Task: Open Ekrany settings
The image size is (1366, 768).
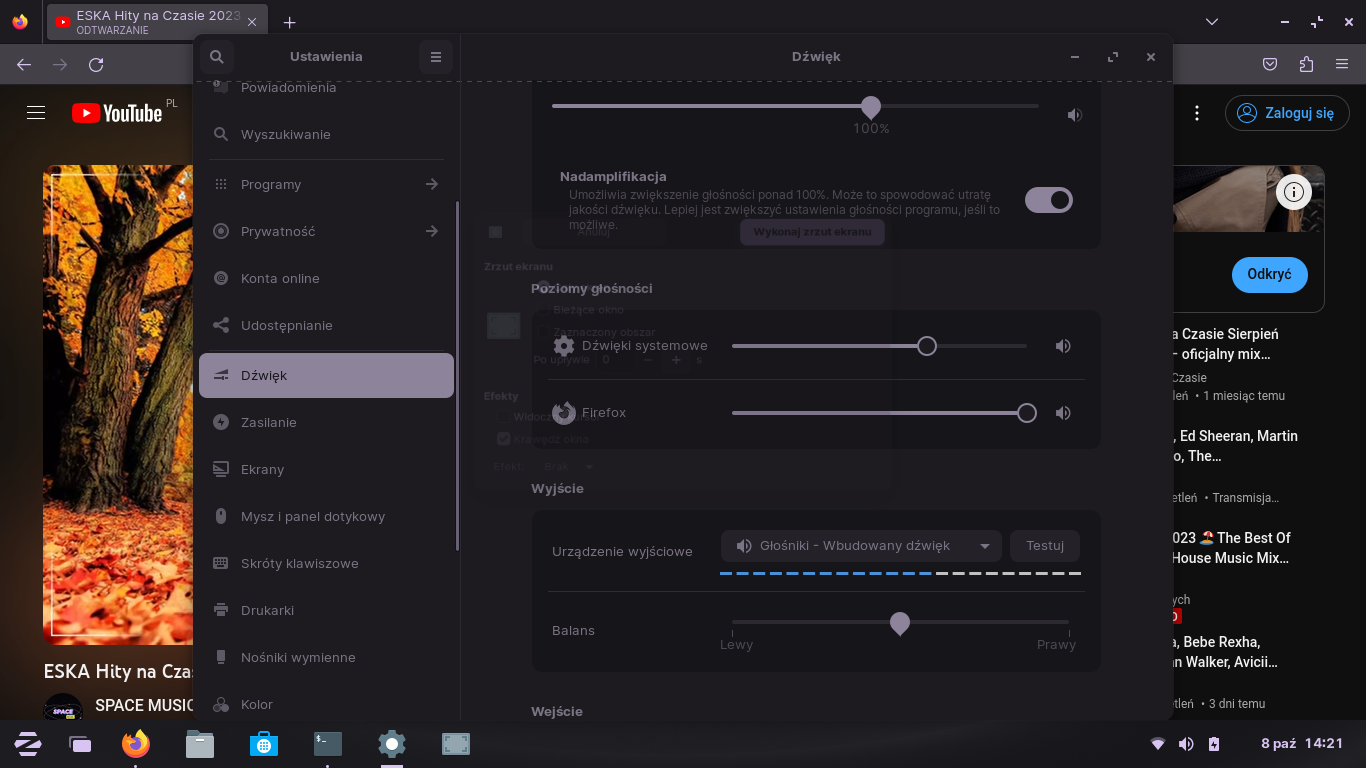Action: pyautogui.click(x=327, y=470)
